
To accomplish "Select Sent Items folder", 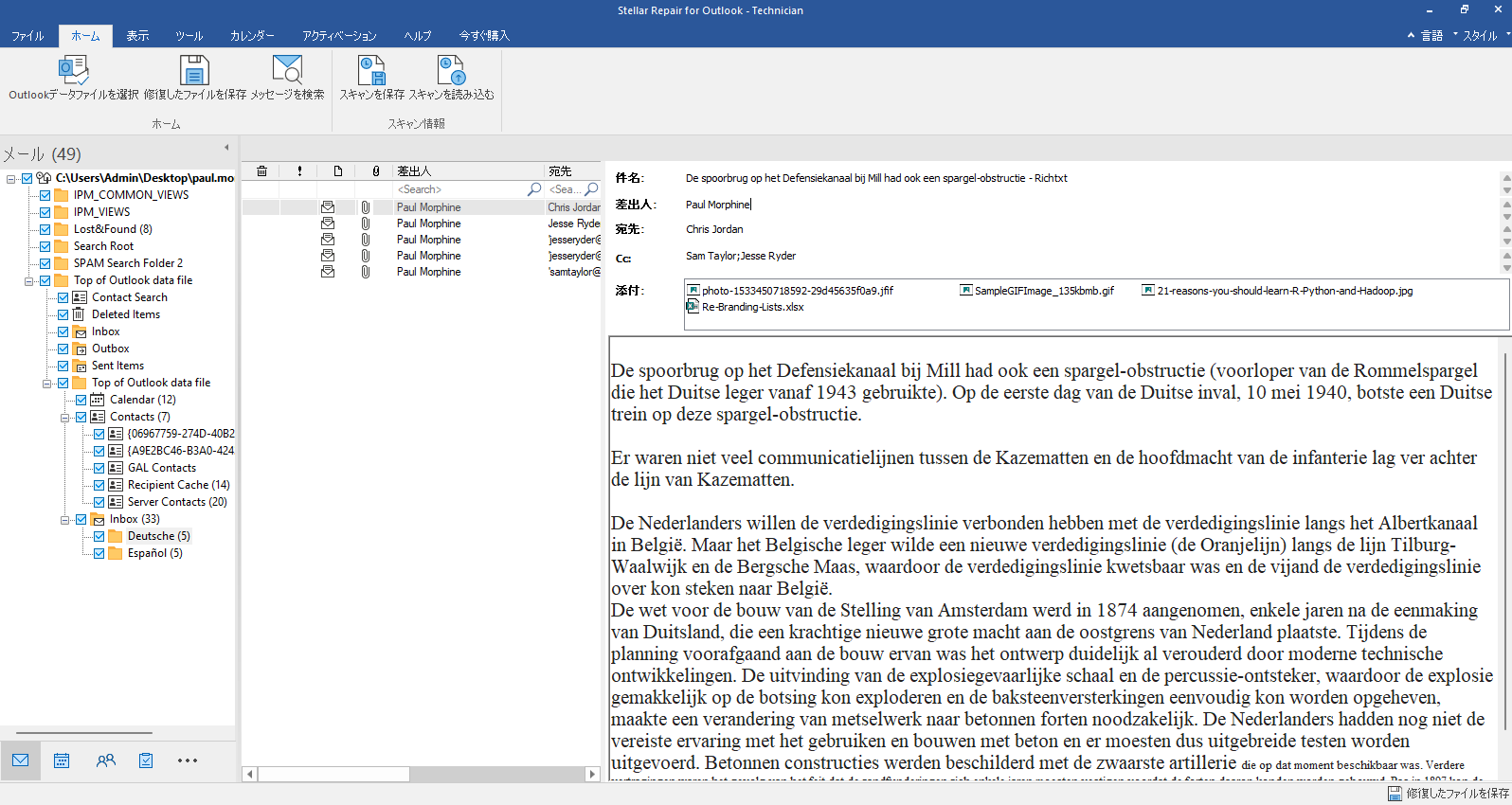I will 117,366.
